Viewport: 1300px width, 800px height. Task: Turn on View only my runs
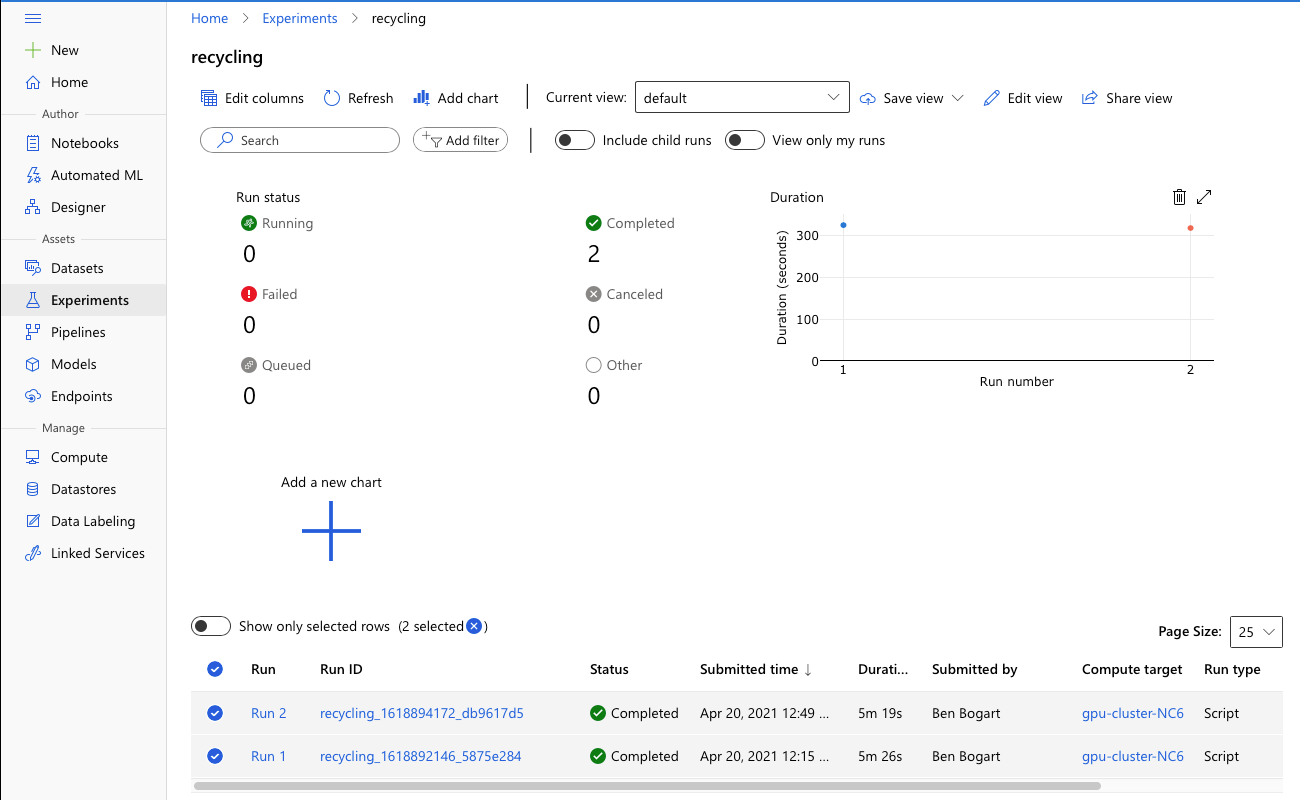pos(744,140)
